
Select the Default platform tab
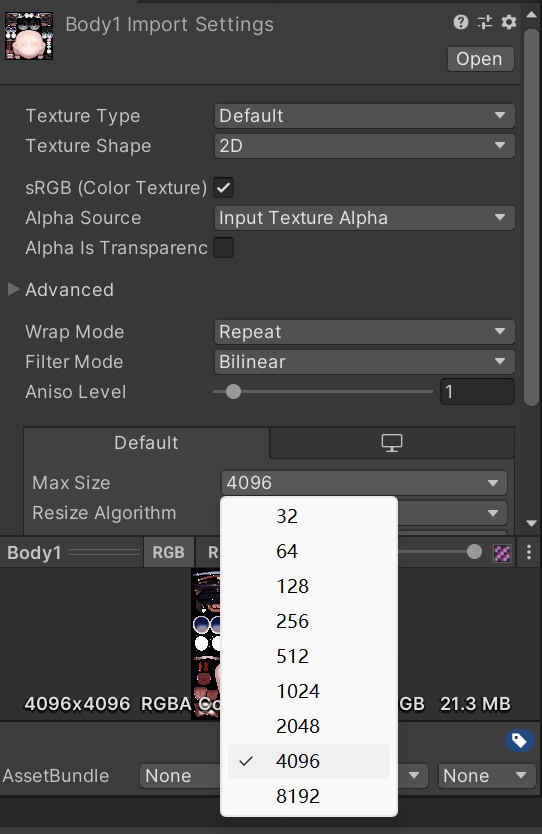146,443
